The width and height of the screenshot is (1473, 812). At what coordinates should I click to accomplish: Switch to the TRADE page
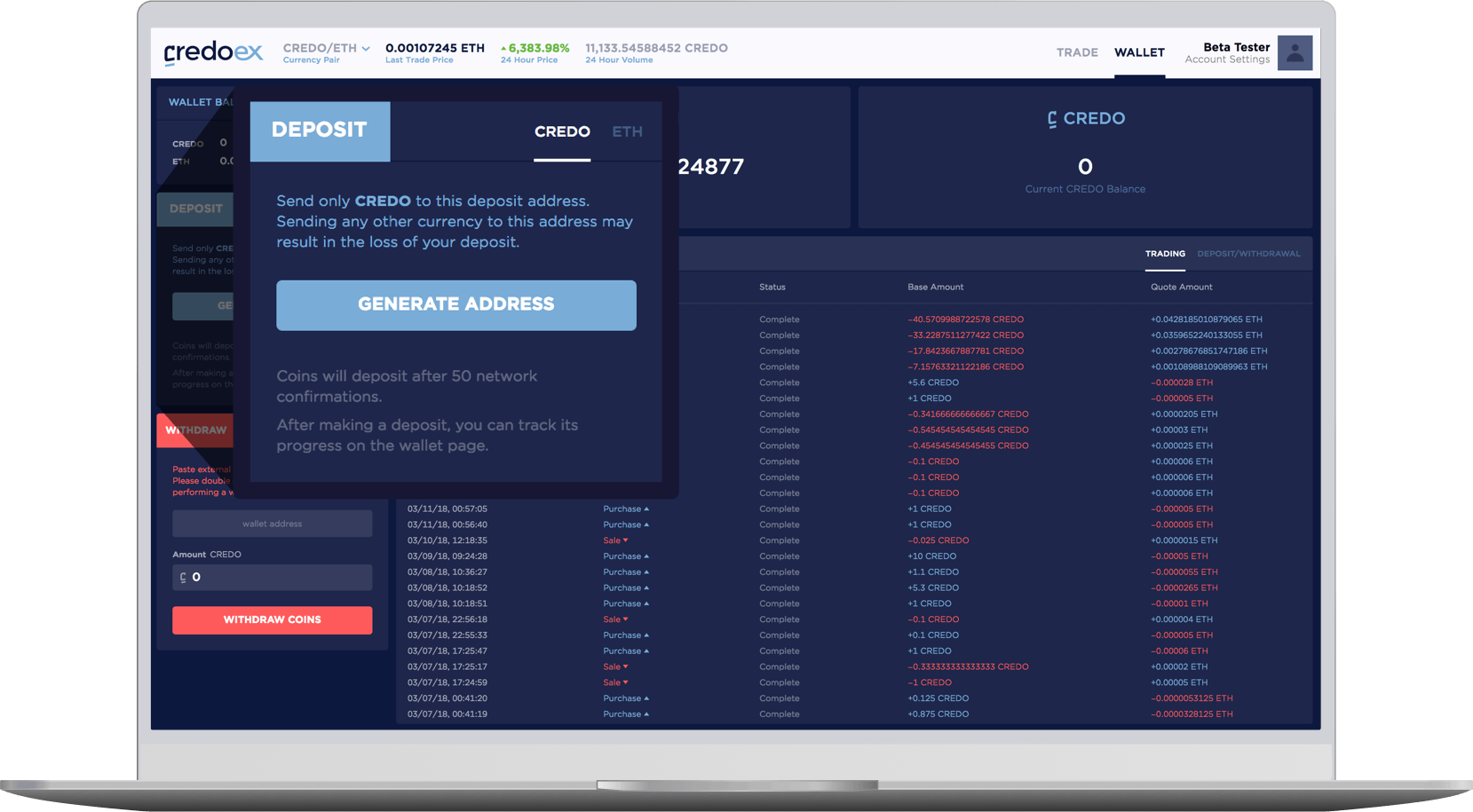1077,52
